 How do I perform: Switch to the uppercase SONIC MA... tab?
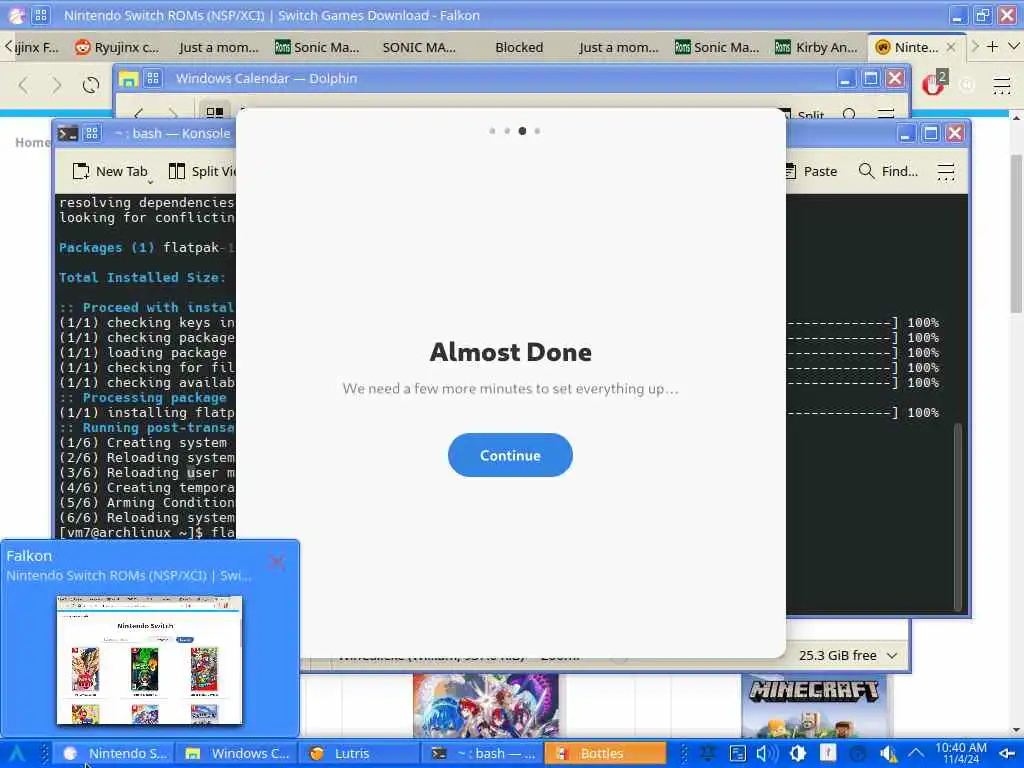pos(419,47)
